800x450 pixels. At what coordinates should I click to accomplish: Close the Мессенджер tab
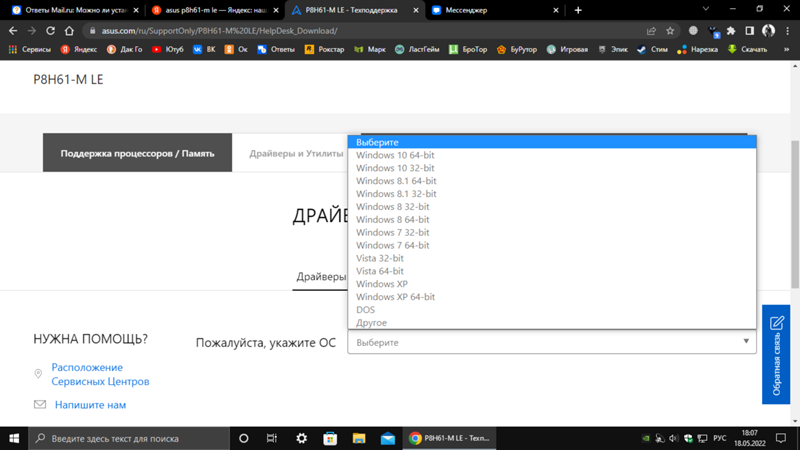tap(556, 10)
